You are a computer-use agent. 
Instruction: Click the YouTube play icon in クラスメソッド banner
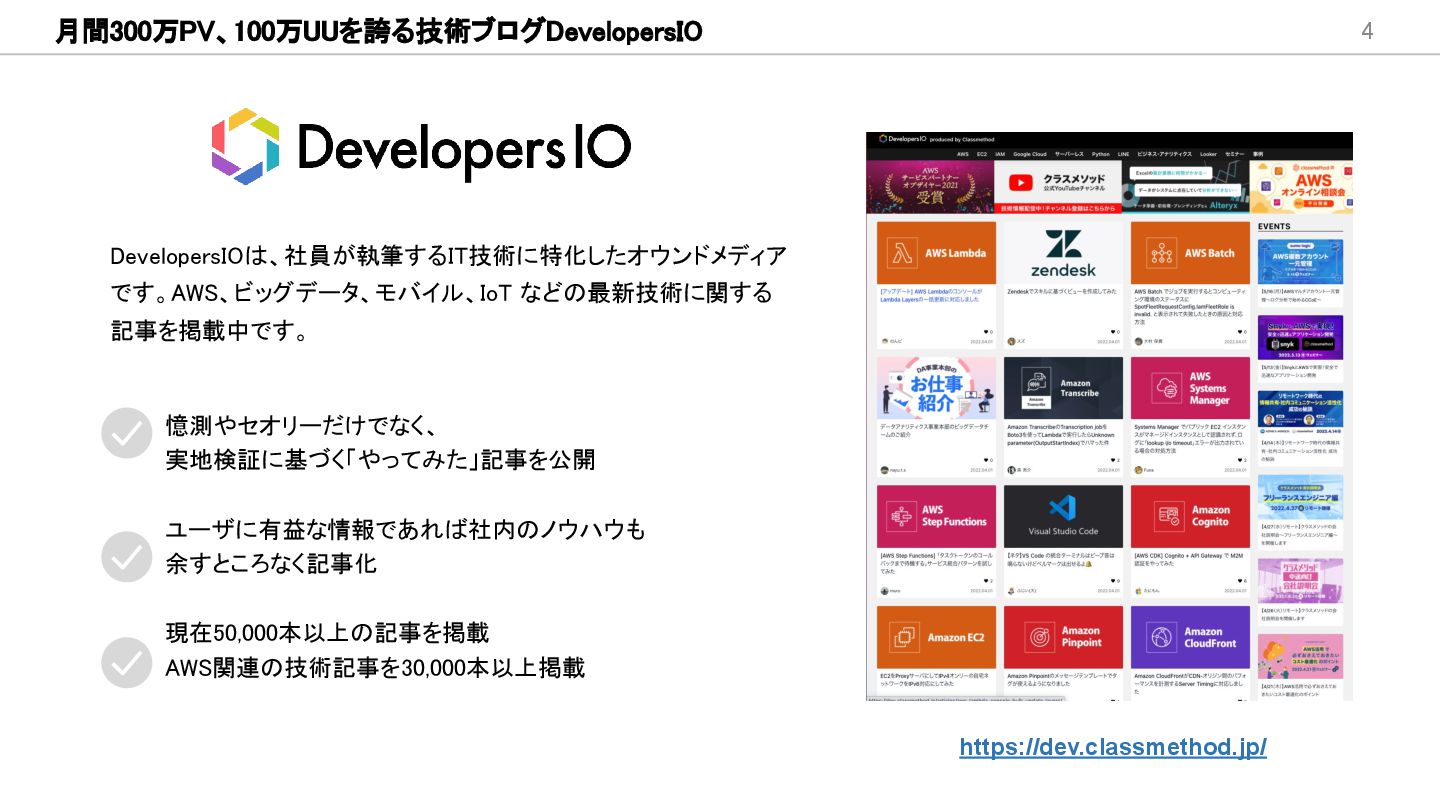[x=1021, y=182]
